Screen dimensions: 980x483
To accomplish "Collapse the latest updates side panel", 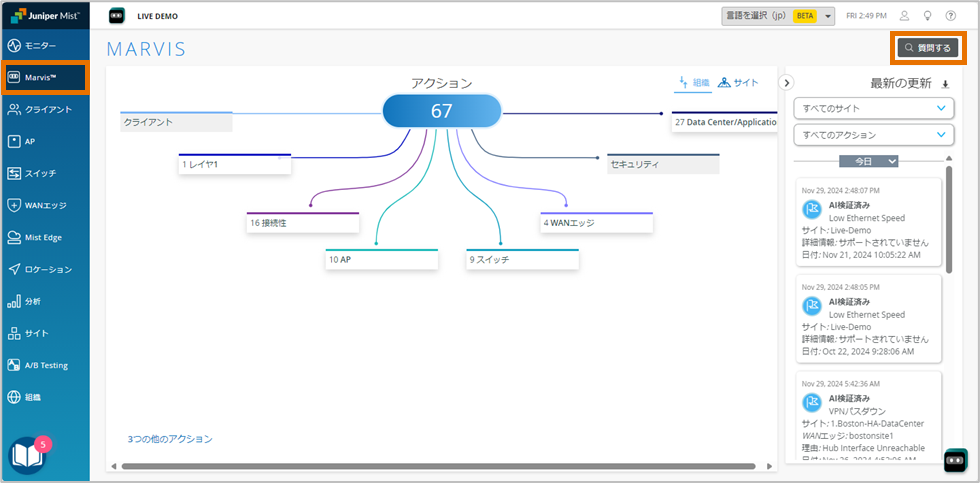I will point(786,83).
